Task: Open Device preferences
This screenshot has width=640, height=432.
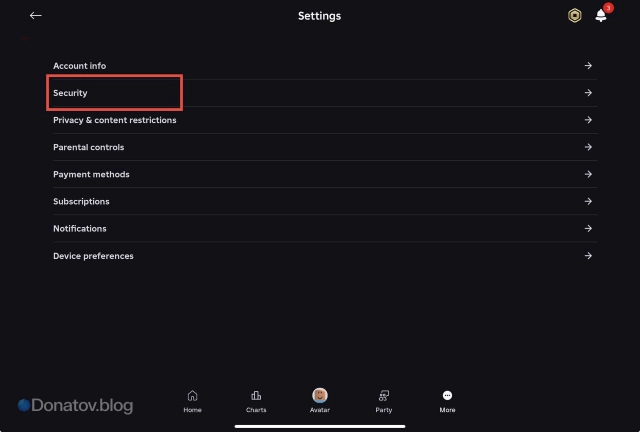Action: (93, 256)
